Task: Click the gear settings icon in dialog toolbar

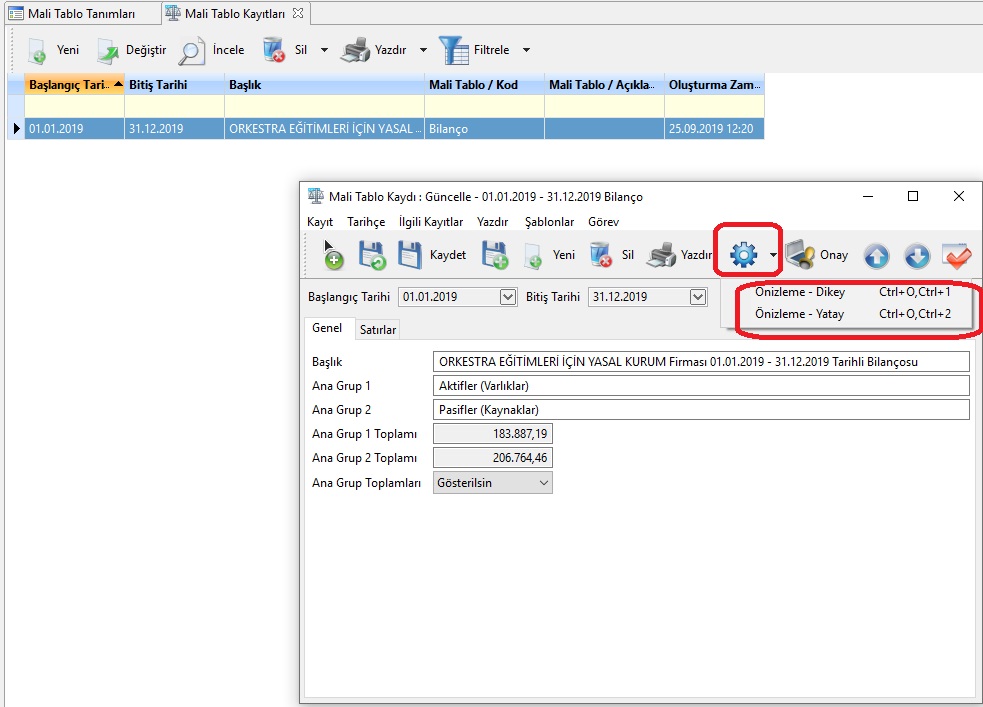Action: pos(744,256)
